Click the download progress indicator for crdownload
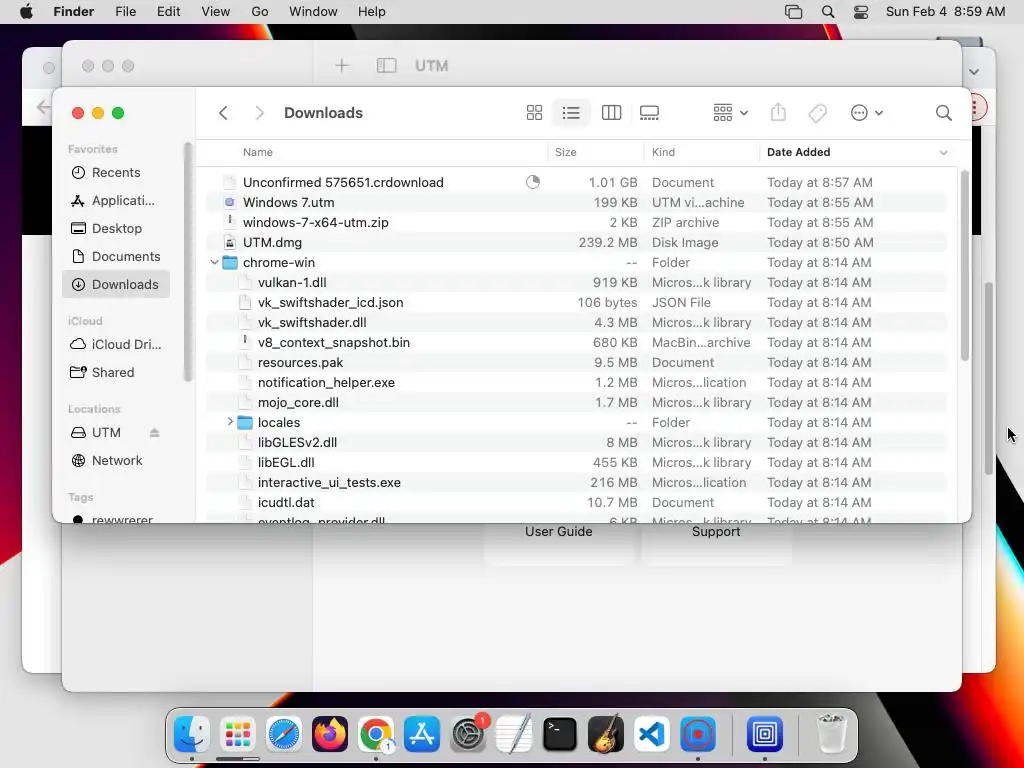 (x=533, y=182)
